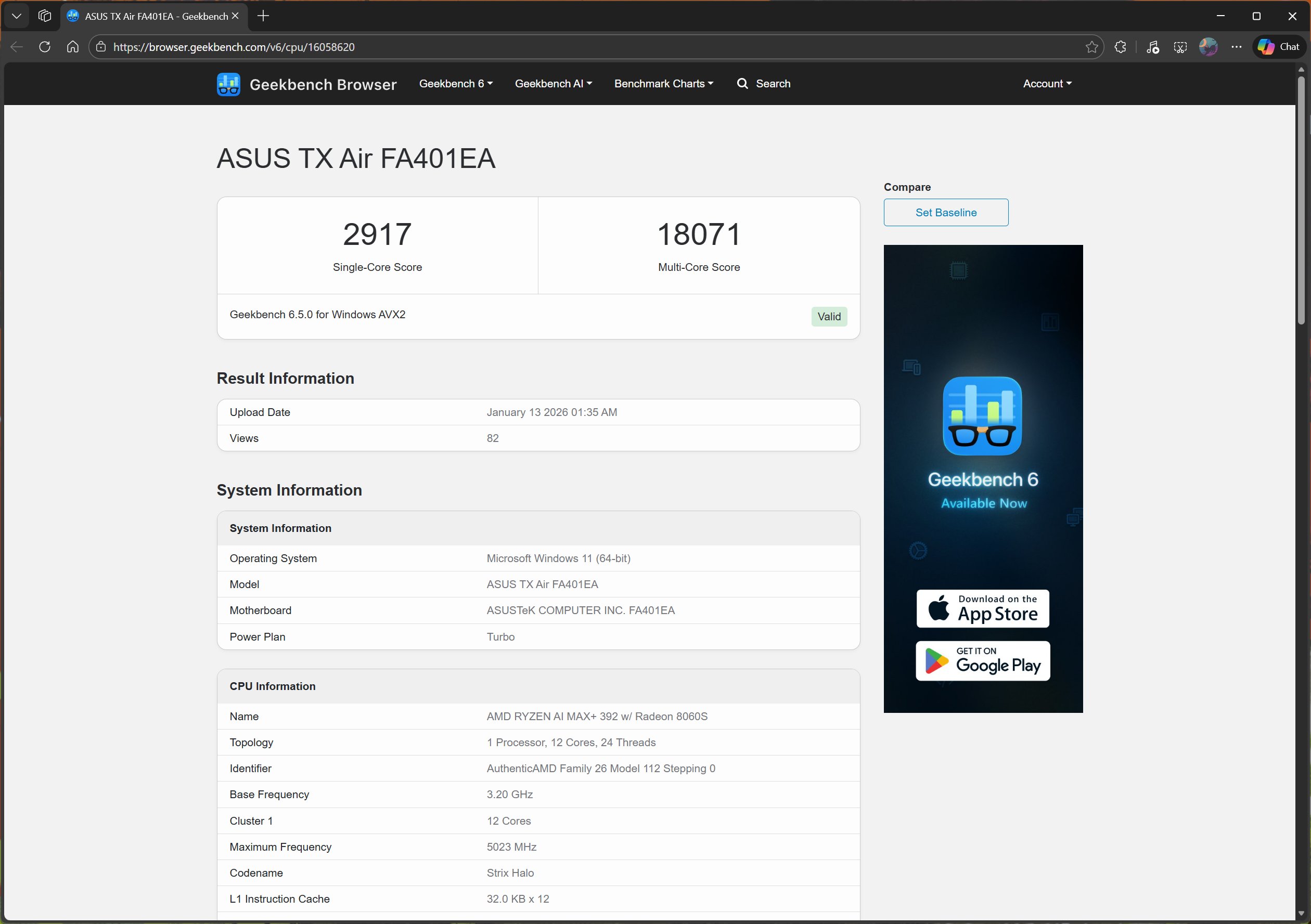The width and height of the screenshot is (1311, 924).
Task: Open the browser profile avatar
Action: pyautogui.click(x=1208, y=47)
